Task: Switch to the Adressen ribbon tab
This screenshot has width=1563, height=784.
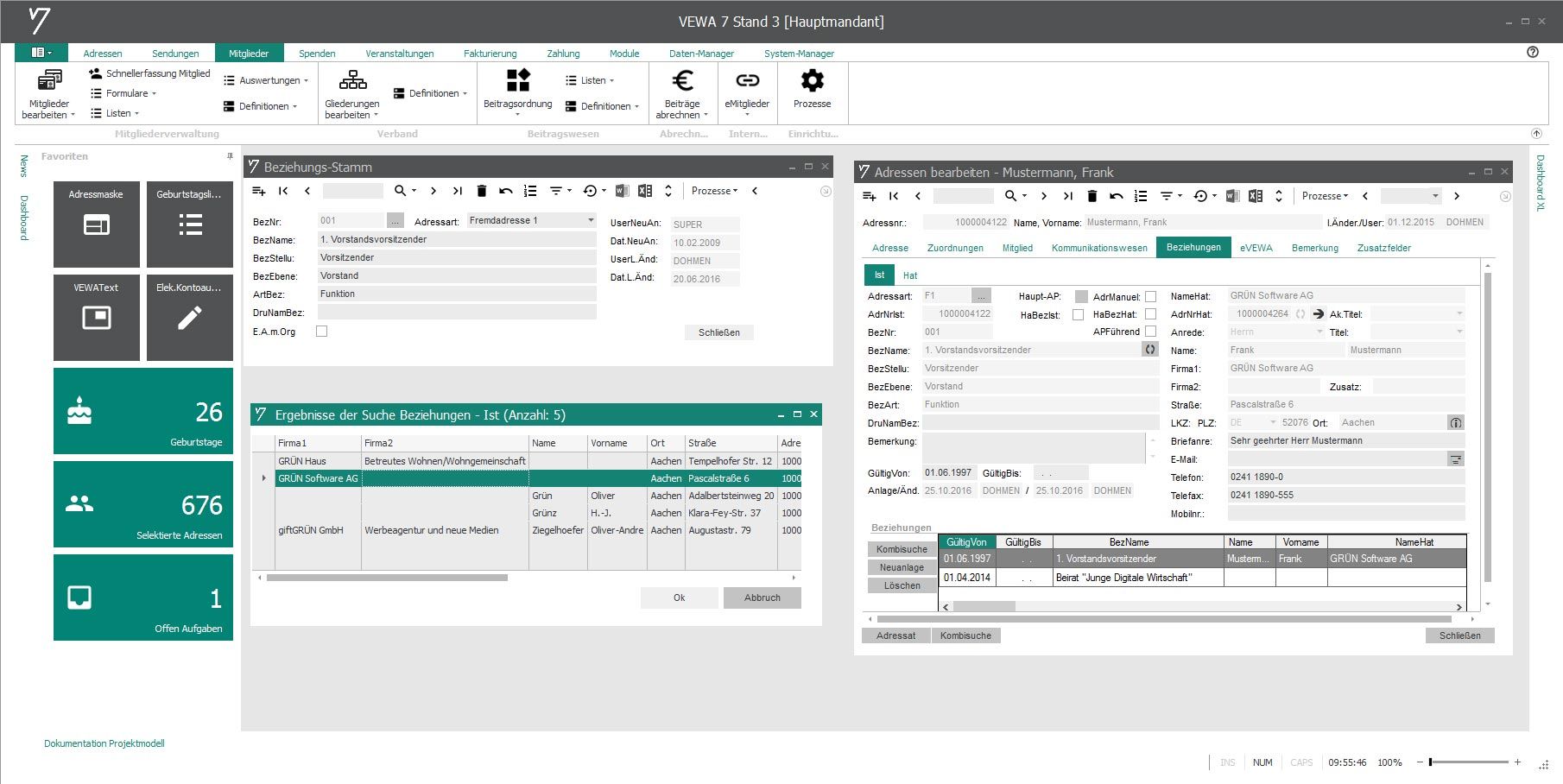Action: (103, 54)
